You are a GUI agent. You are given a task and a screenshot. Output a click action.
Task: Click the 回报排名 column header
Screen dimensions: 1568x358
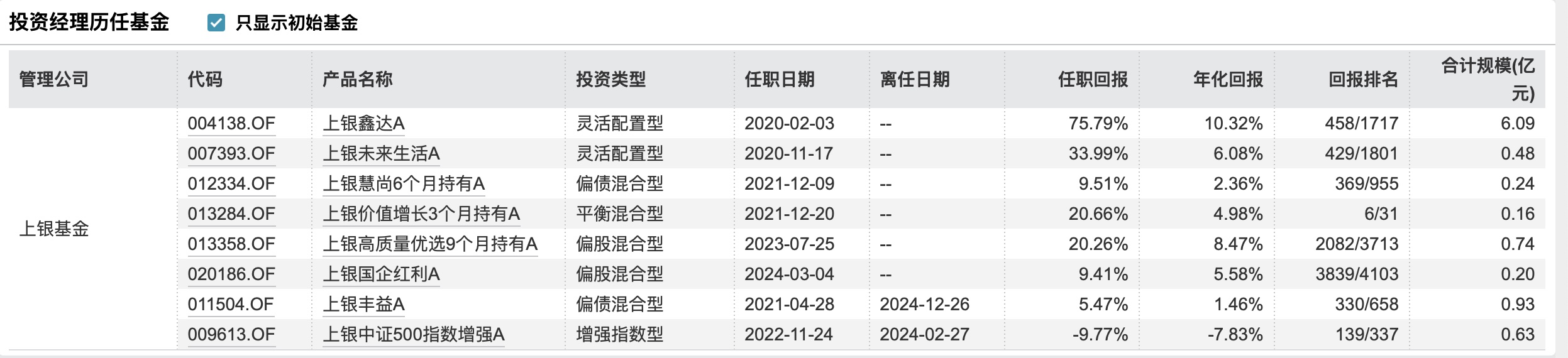(1363, 80)
